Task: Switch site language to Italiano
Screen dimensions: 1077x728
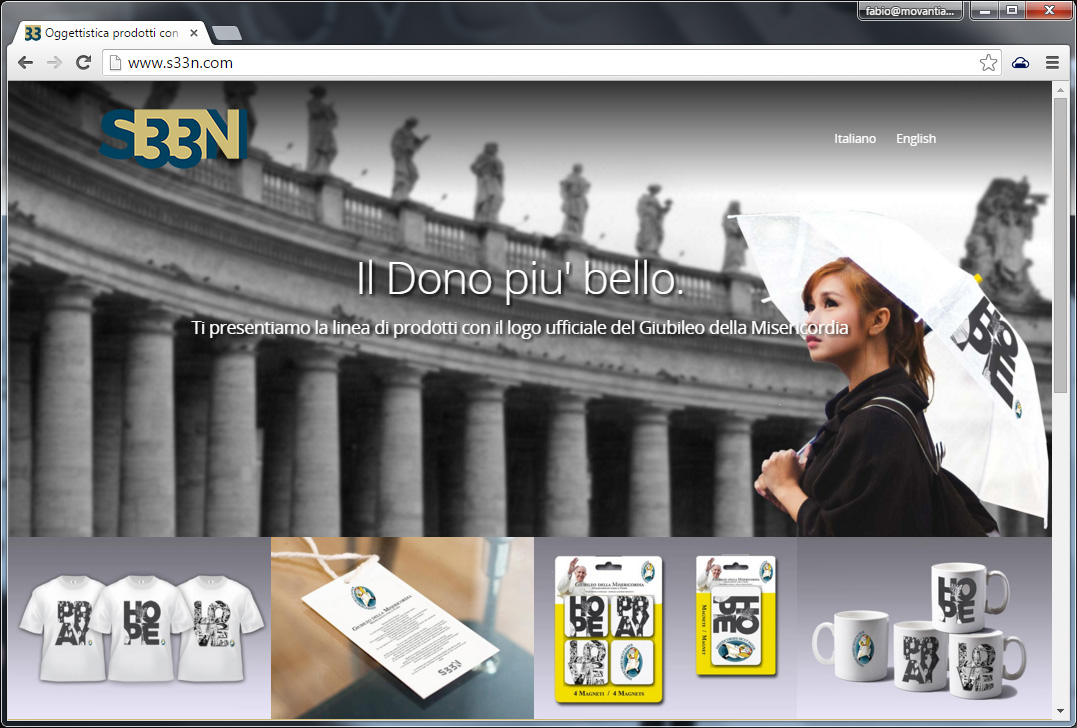Action: coord(855,139)
